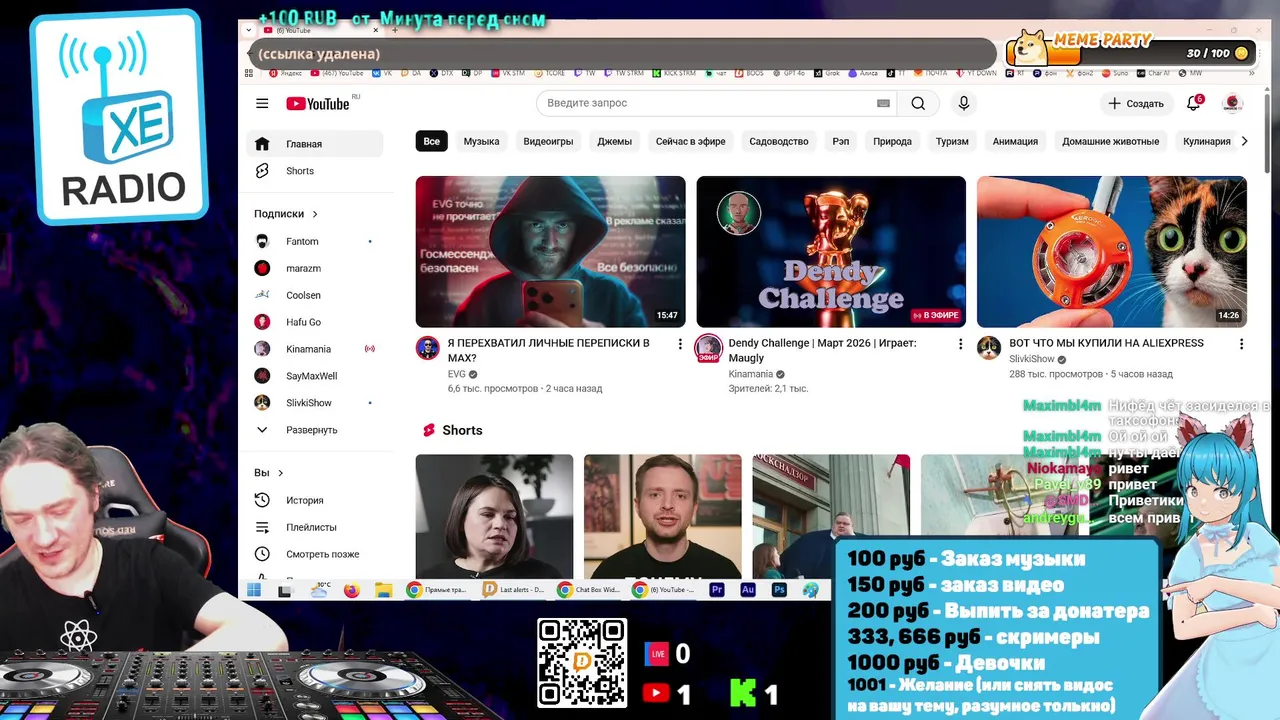Open YouTube notifications bell

coord(1193,103)
